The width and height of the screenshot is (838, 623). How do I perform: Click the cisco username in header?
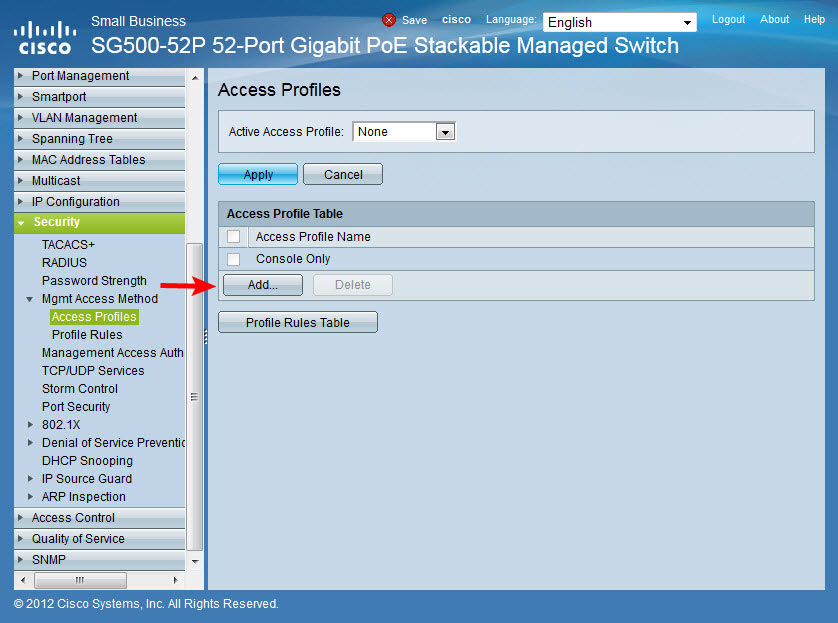456,19
